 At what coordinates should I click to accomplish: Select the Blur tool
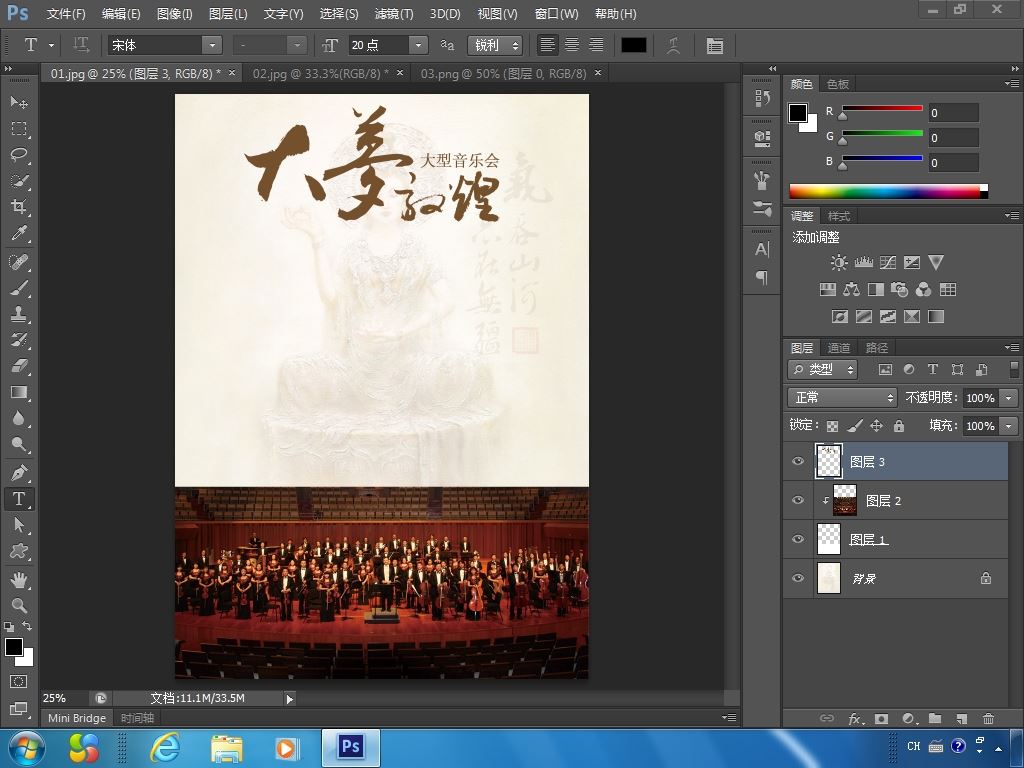click(x=19, y=418)
